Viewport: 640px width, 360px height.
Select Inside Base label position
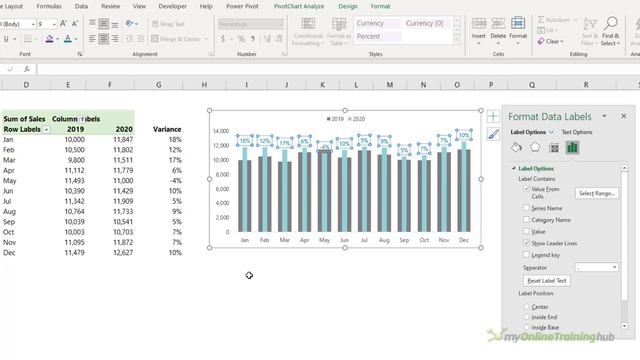(526, 327)
